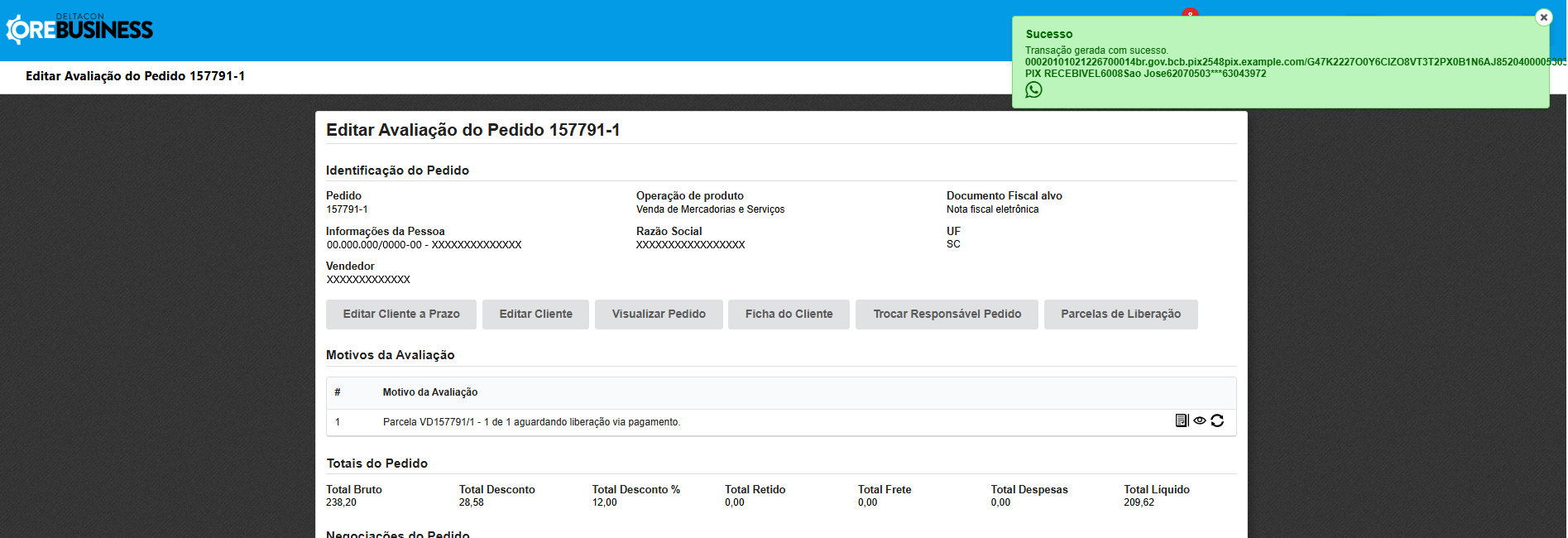The width and height of the screenshot is (1568, 538).
Task: Click Editar Cliente a Prazo button
Action: tap(401, 315)
